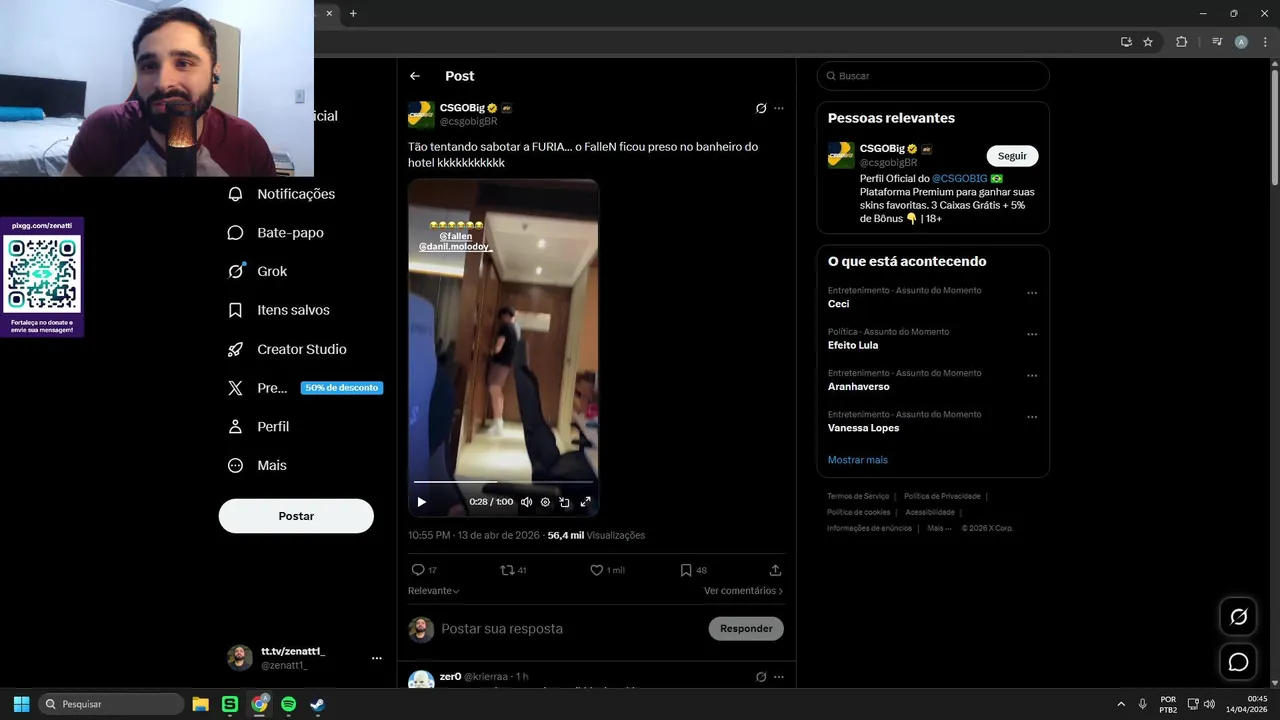The image size is (1280, 720).
Task: Open Chrome extensions puzzle icon
Action: (1182, 42)
